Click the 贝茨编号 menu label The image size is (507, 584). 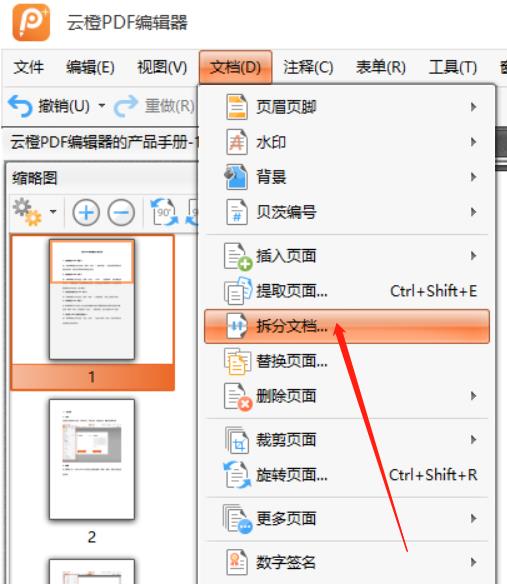(x=286, y=212)
